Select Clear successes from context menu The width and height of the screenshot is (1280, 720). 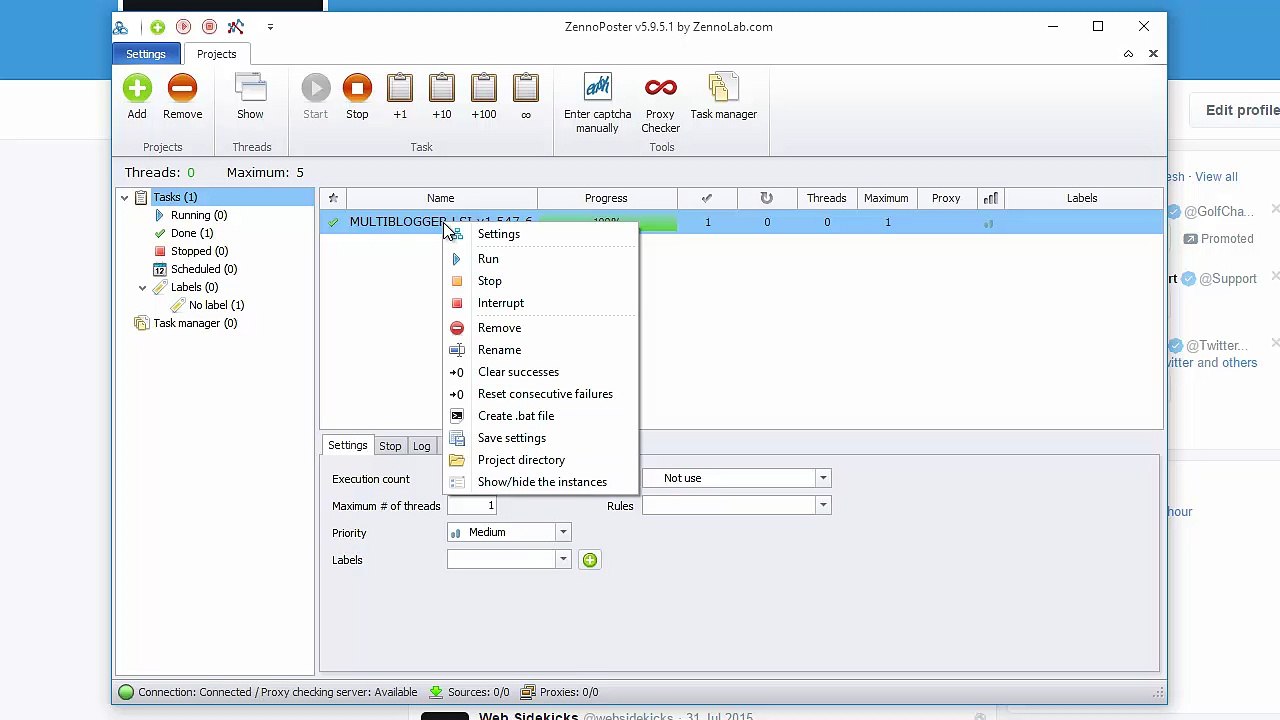pos(540,372)
